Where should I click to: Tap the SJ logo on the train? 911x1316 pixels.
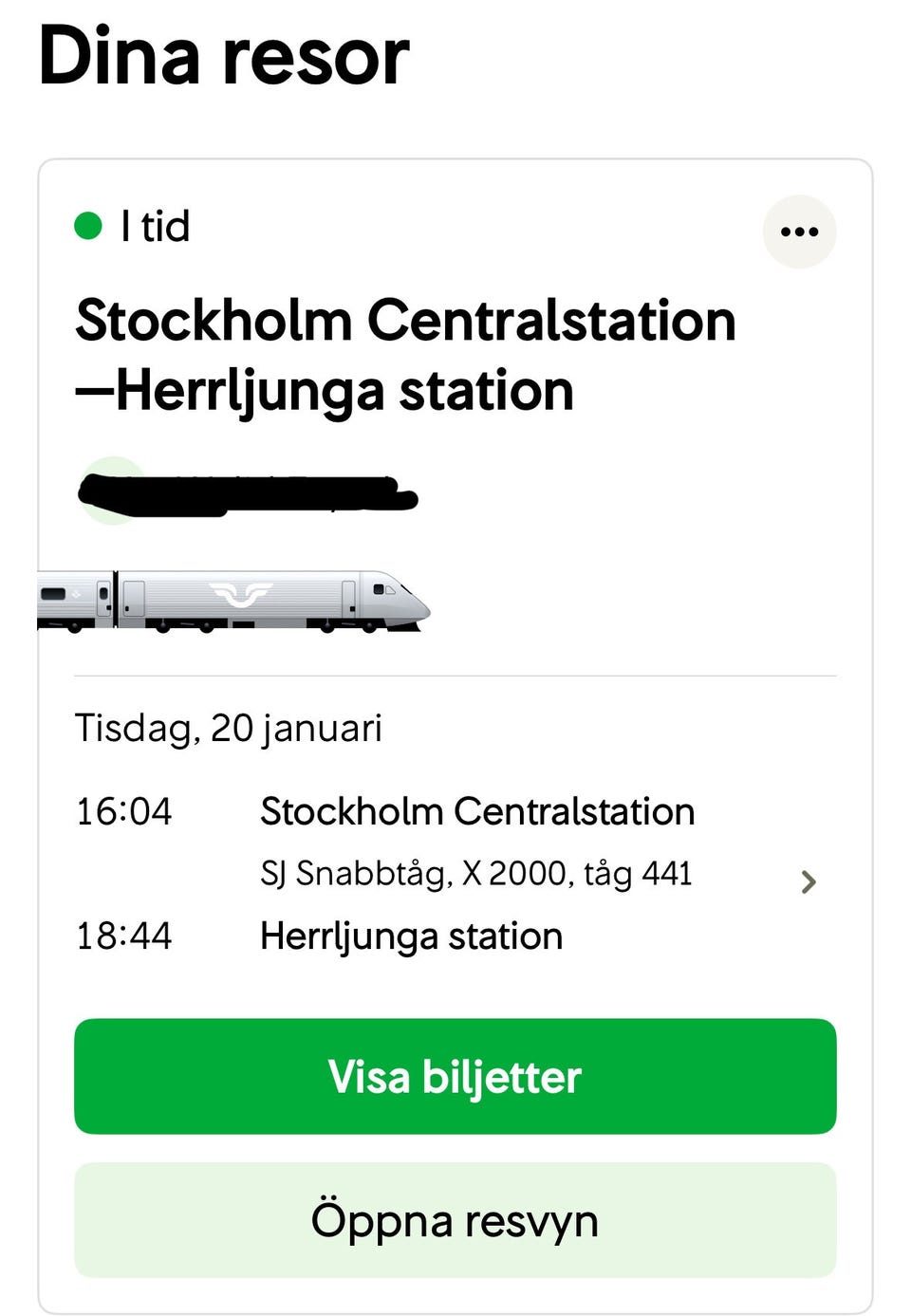(x=241, y=595)
